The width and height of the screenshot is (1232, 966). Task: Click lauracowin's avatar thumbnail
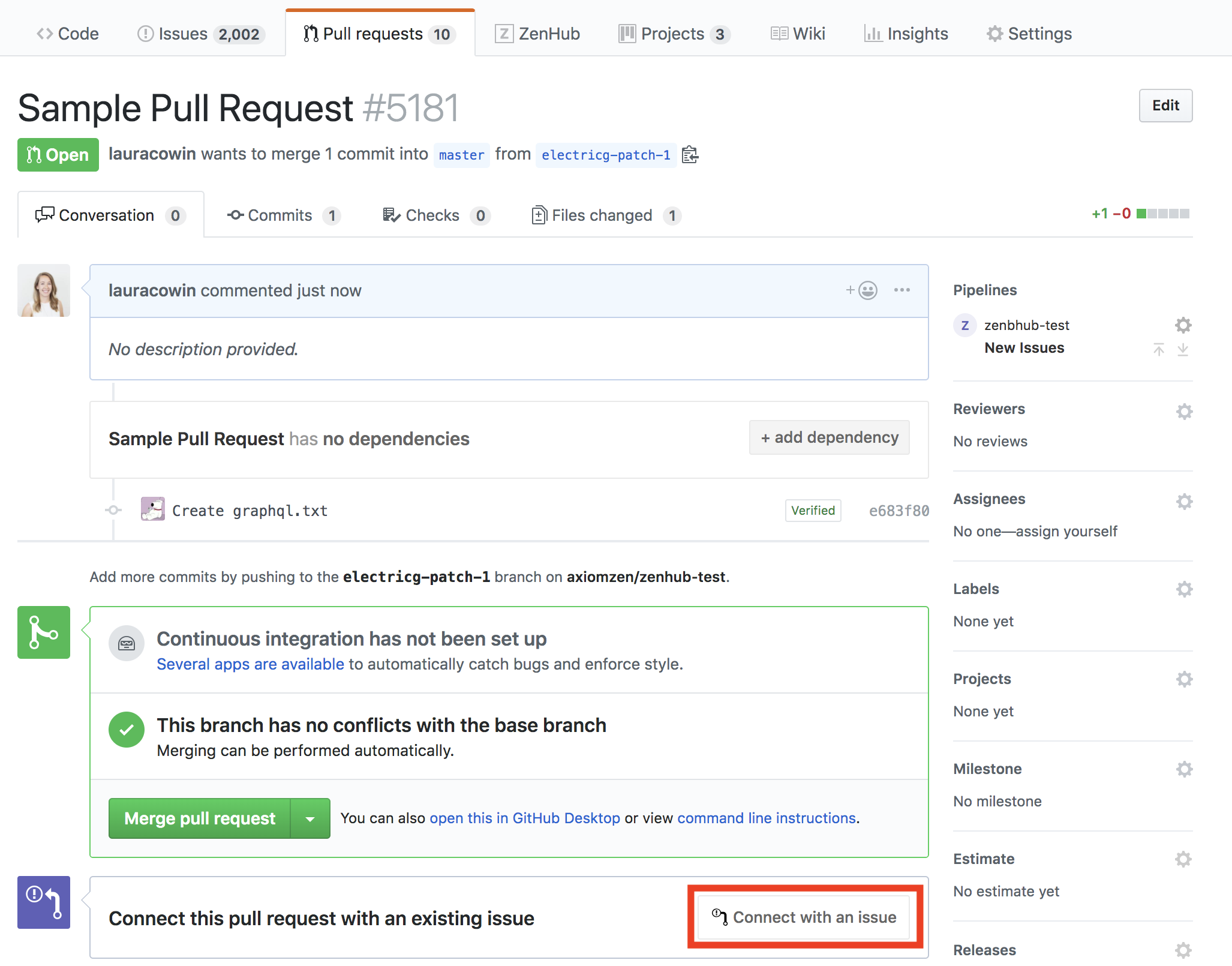[44, 290]
